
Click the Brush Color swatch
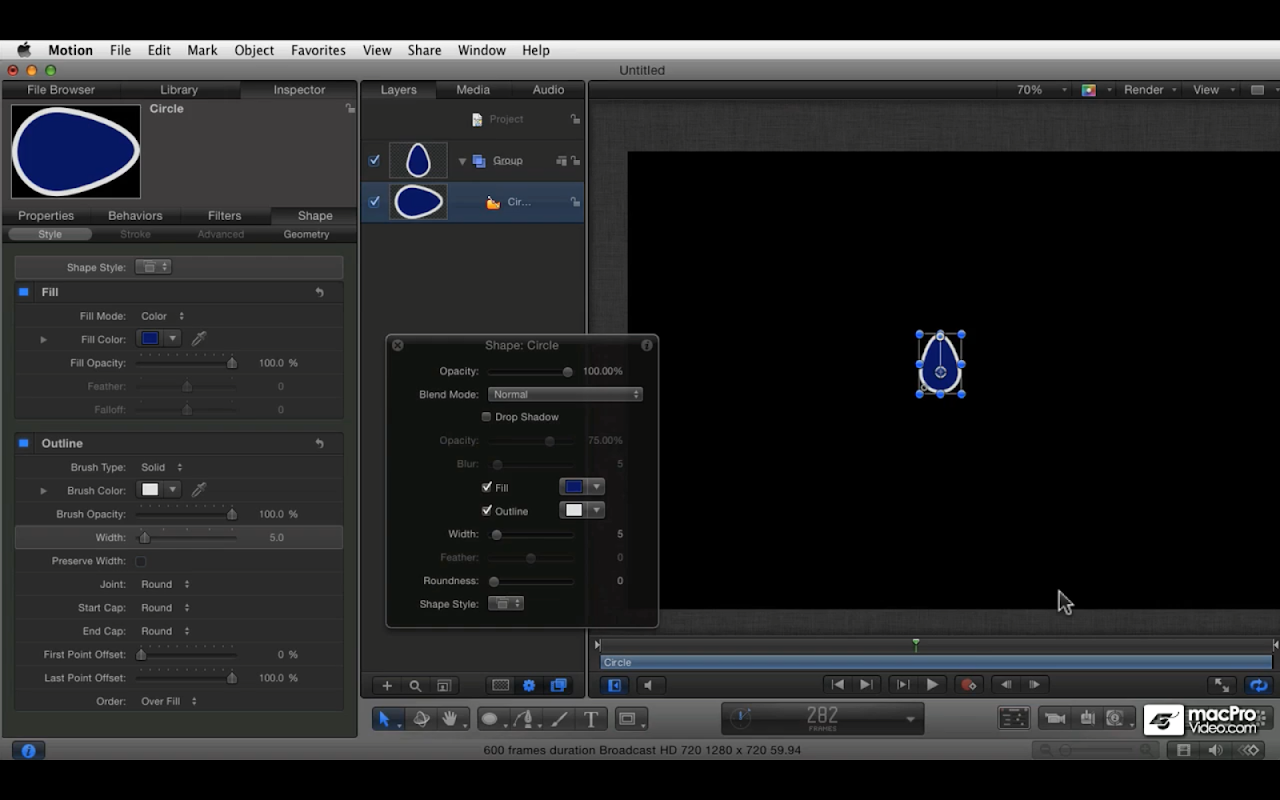[150, 490]
